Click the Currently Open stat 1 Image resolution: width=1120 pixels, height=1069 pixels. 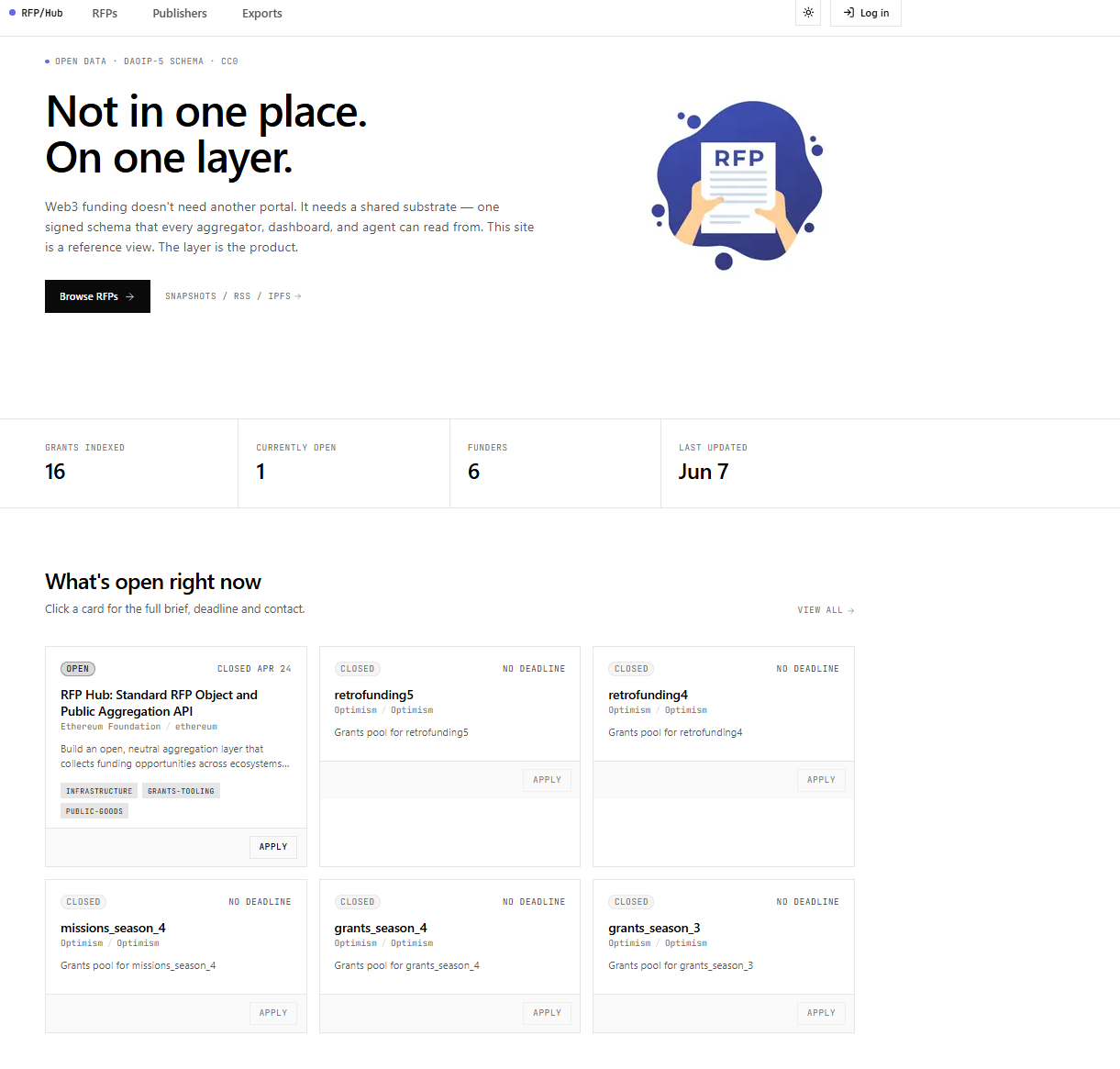click(261, 472)
